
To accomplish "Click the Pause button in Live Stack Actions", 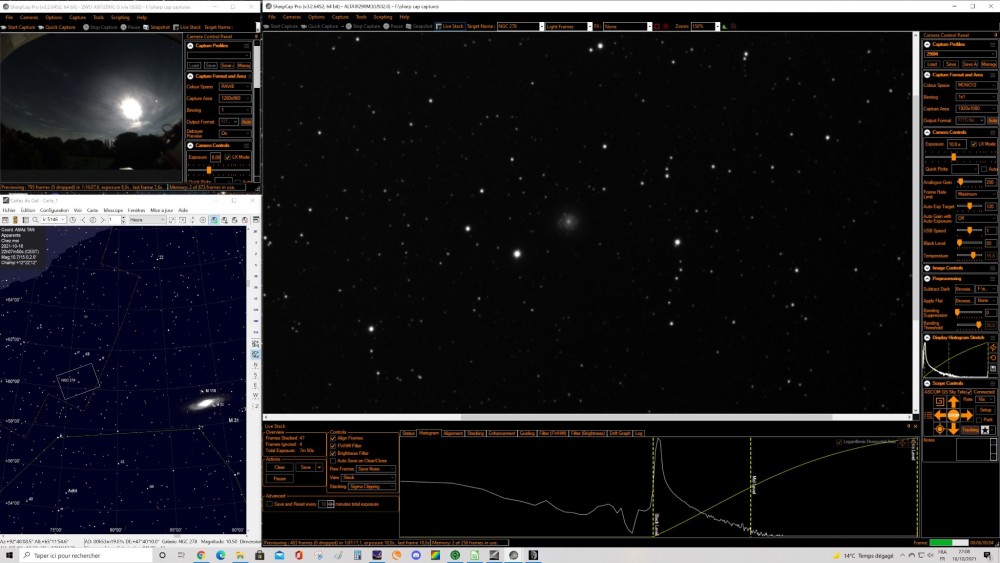I will pos(279,478).
